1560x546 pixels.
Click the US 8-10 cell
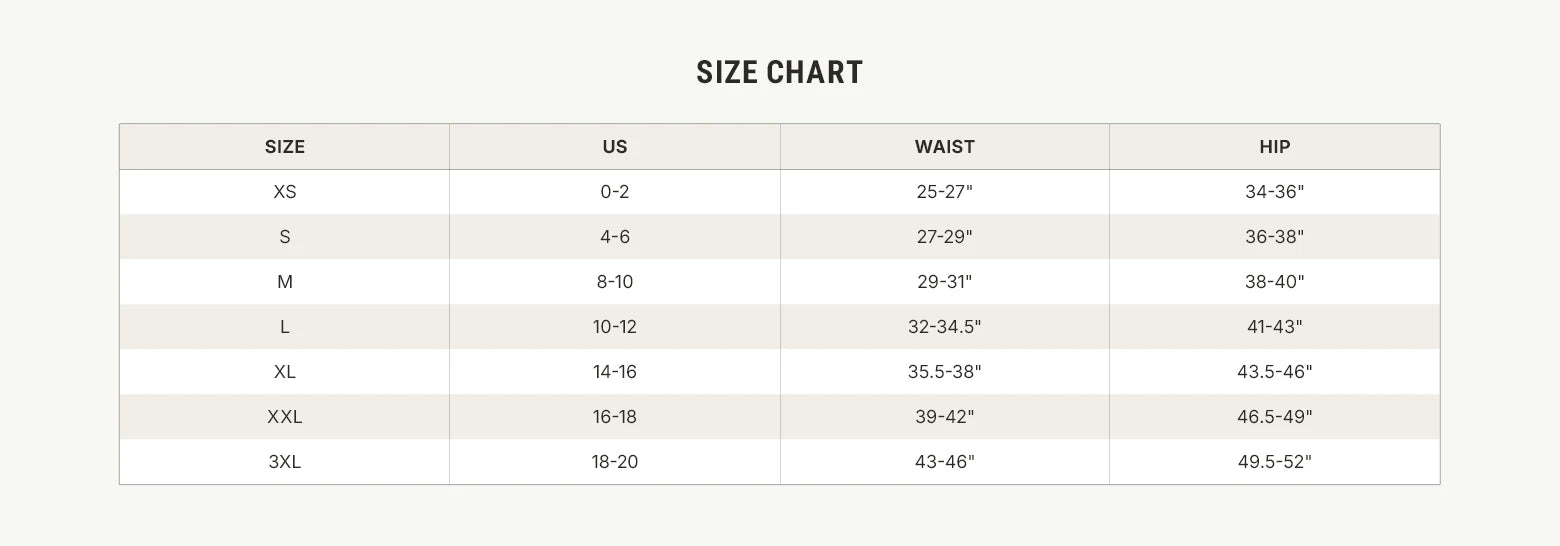615,282
